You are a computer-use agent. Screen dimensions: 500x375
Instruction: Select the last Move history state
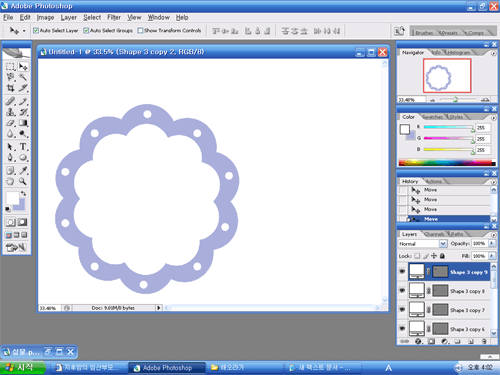(x=445, y=219)
